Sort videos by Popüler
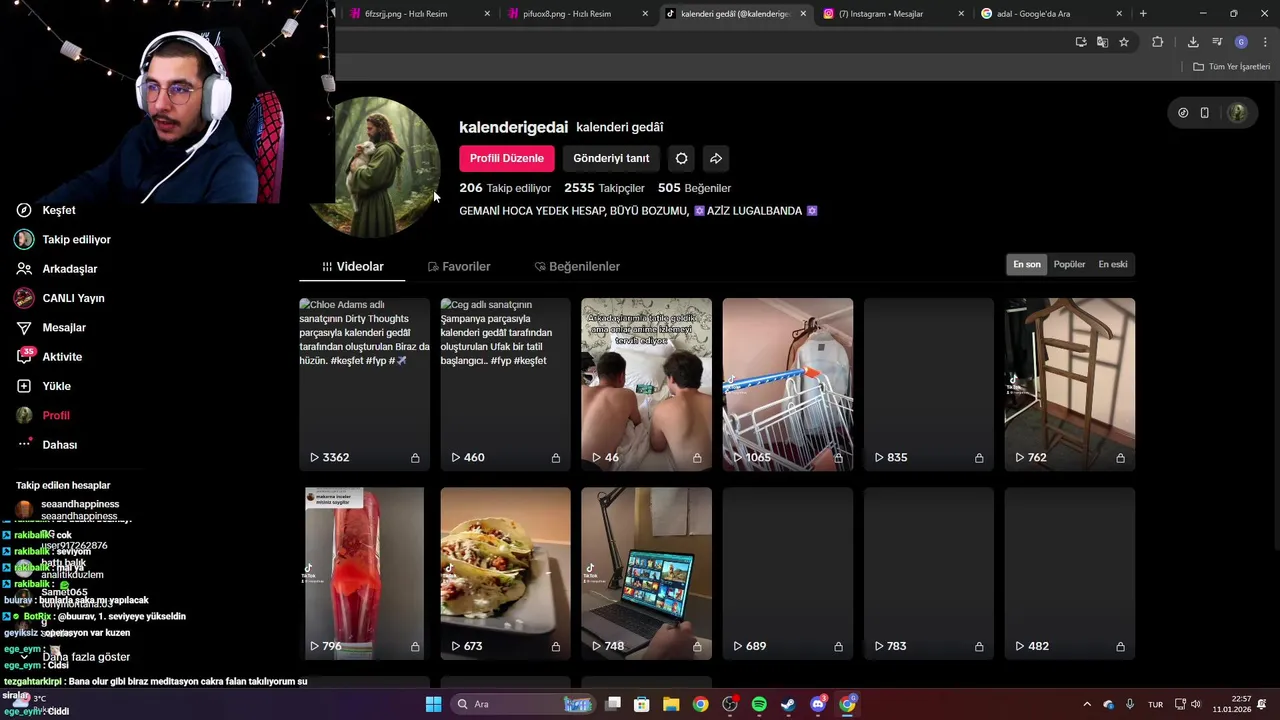The height and width of the screenshot is (720, 1280). [1069, 264]
